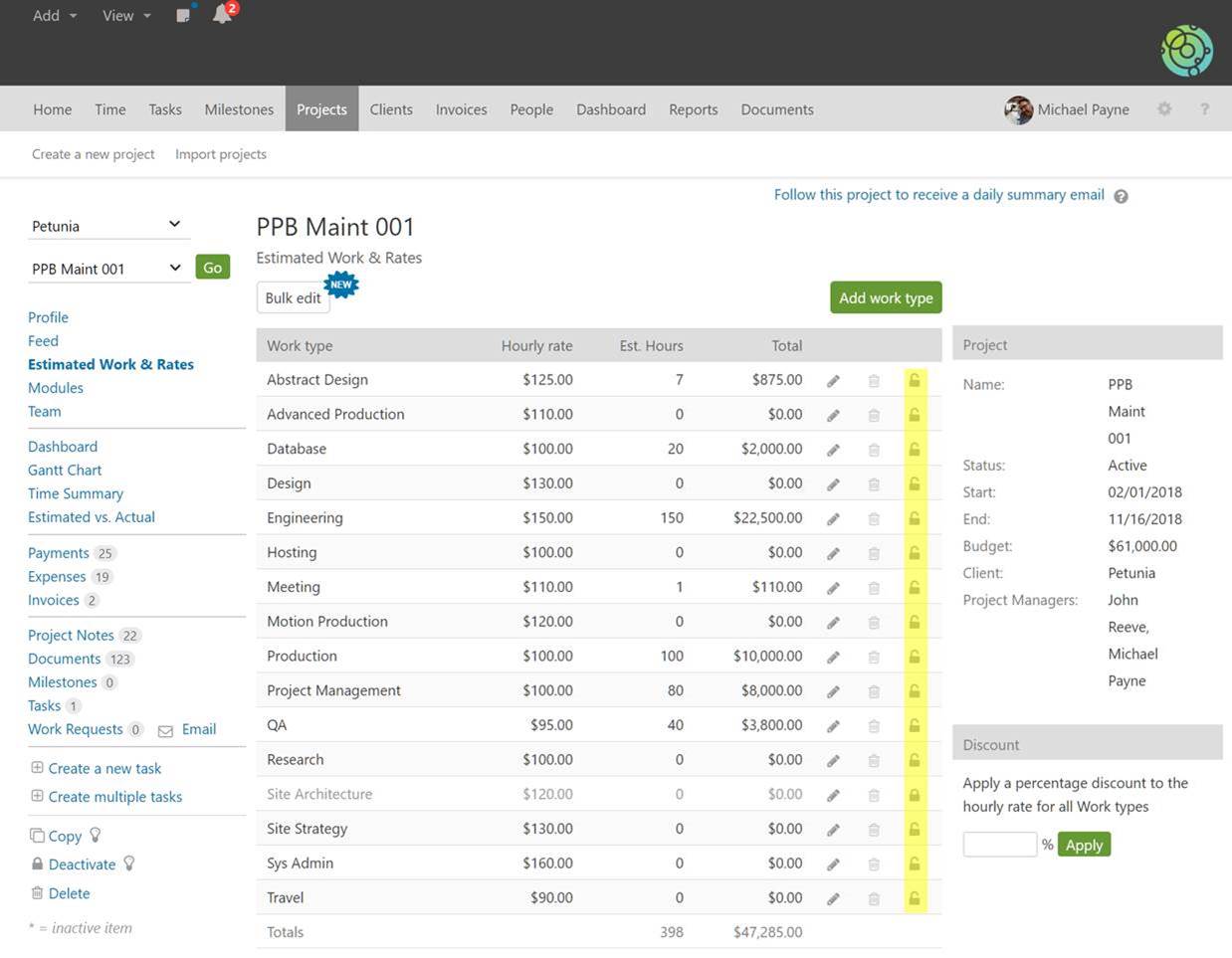This screenshot has width=1232, height=958.
Task: Open the Gantt Chart link
Action: click(x=65, y=471)
